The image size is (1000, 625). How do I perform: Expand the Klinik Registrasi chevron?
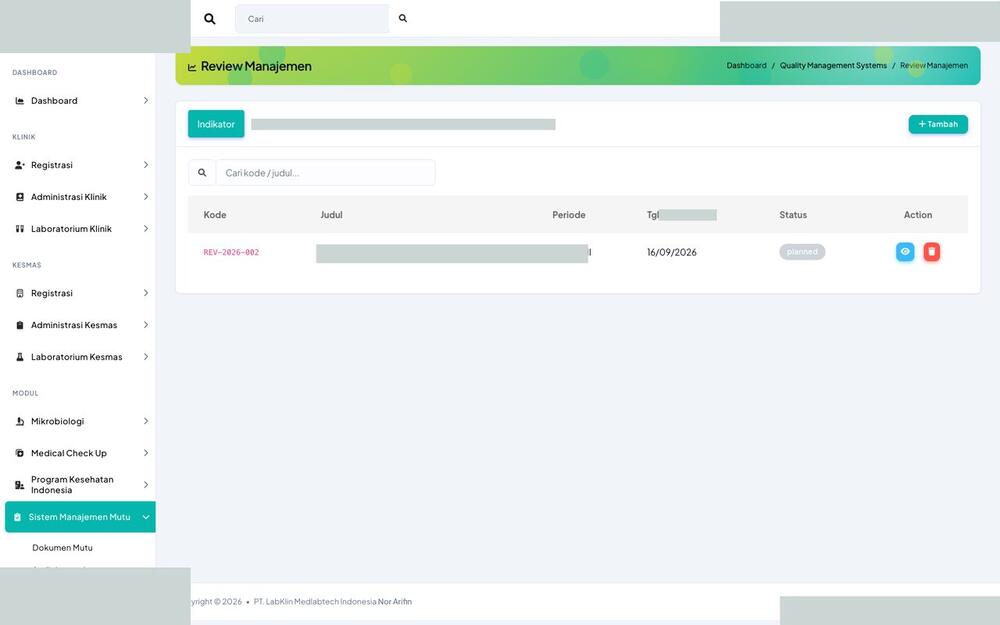(145, 165)
